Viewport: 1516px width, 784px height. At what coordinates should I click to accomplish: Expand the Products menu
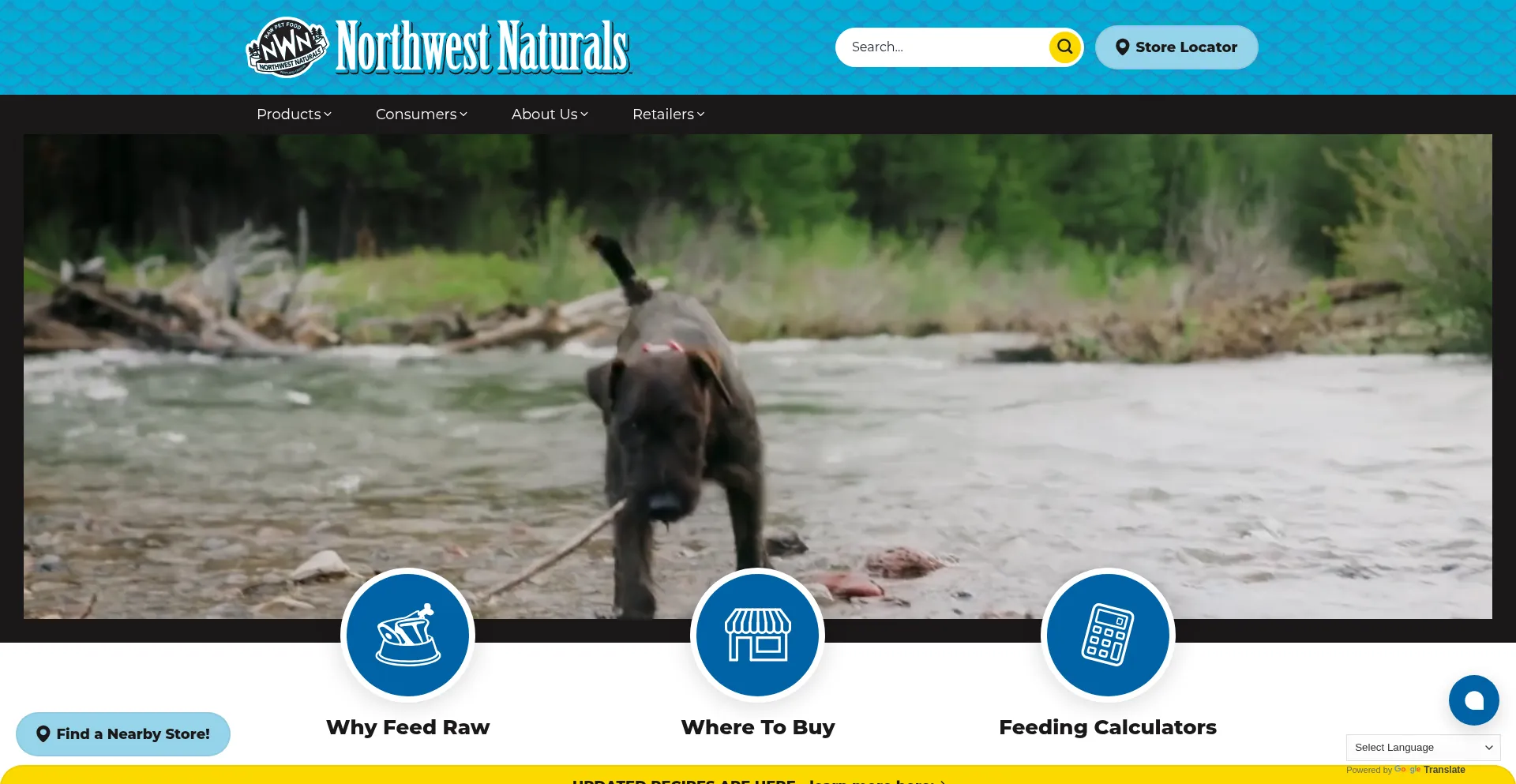[x=294, y=114]
